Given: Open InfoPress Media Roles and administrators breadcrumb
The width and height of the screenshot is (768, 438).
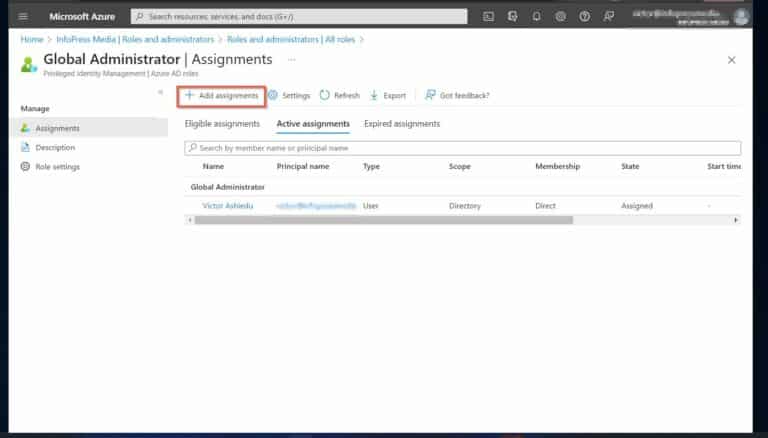Looking at the screenshot, I should (135, 39).
